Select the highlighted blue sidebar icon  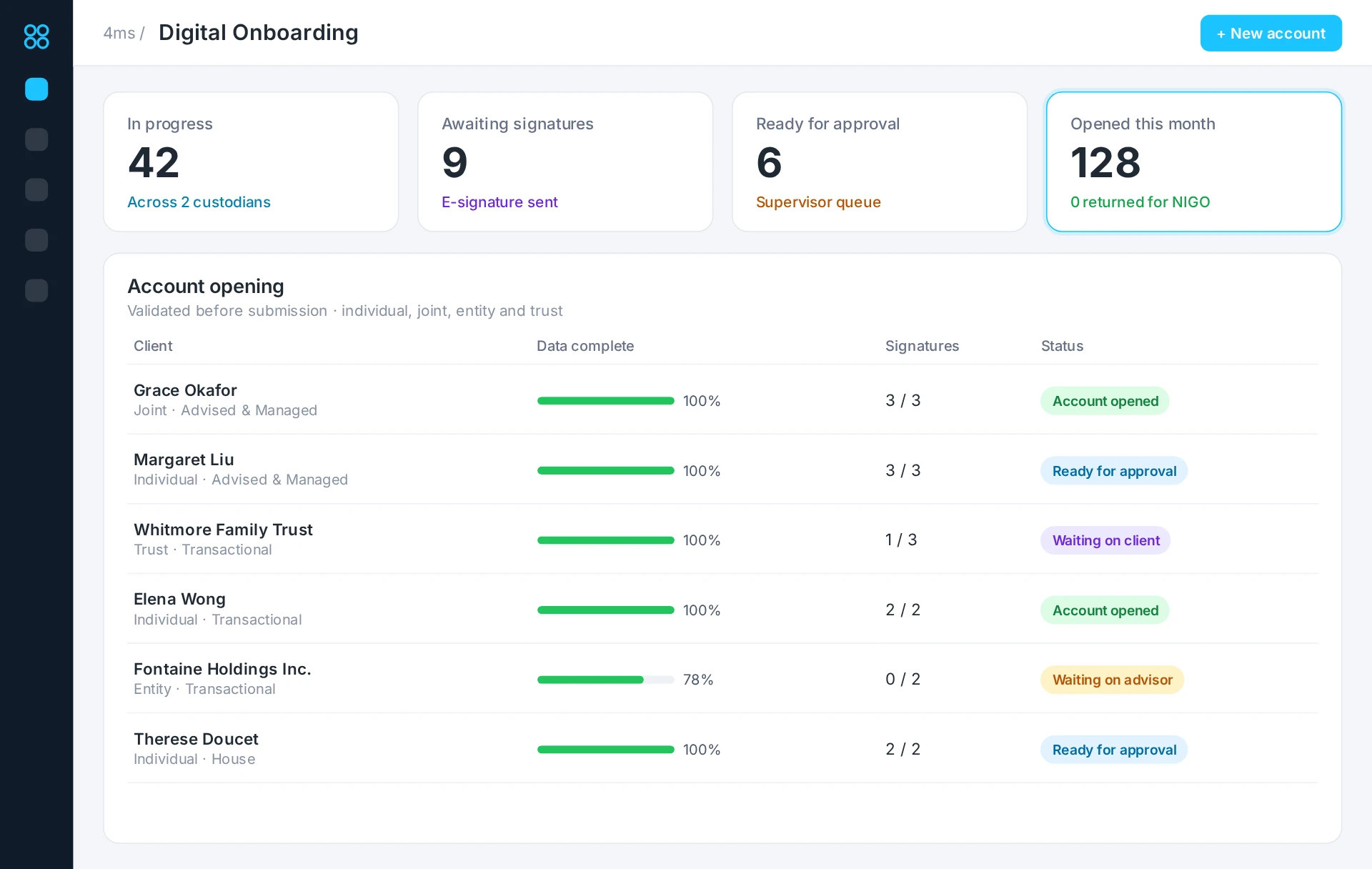[36, 89]
